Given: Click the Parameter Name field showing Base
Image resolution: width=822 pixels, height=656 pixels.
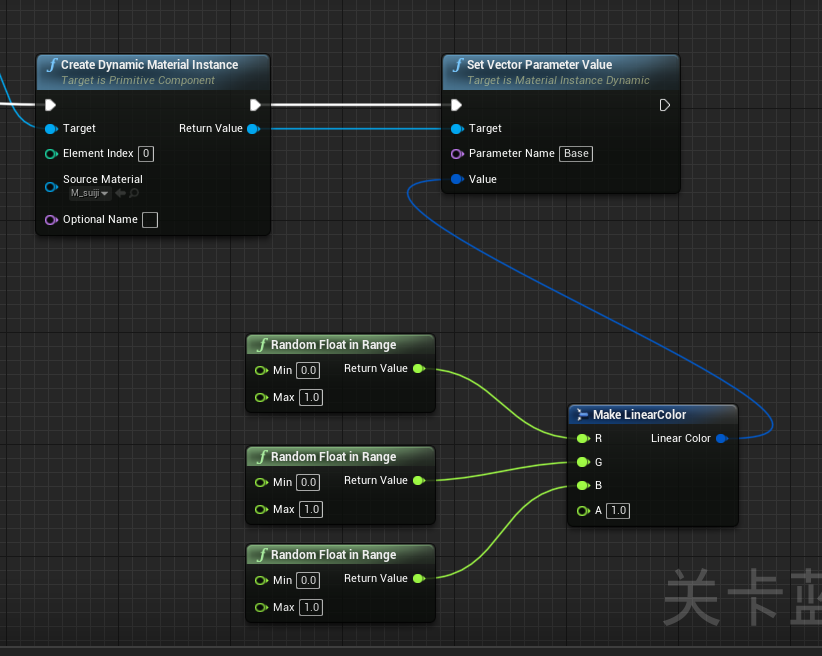Looking at the screenshot, I should [576, 153].
